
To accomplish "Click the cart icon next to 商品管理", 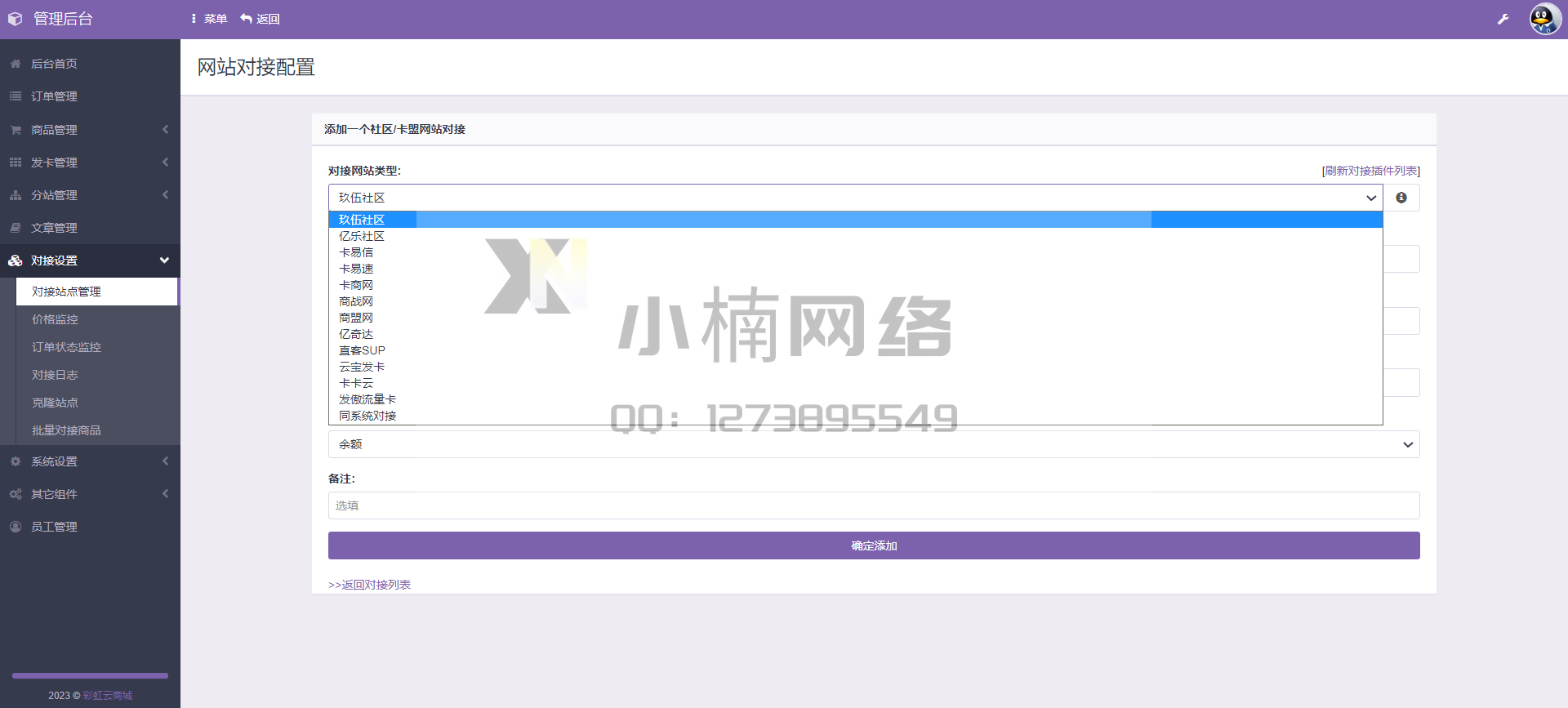I will pos(16,130).
